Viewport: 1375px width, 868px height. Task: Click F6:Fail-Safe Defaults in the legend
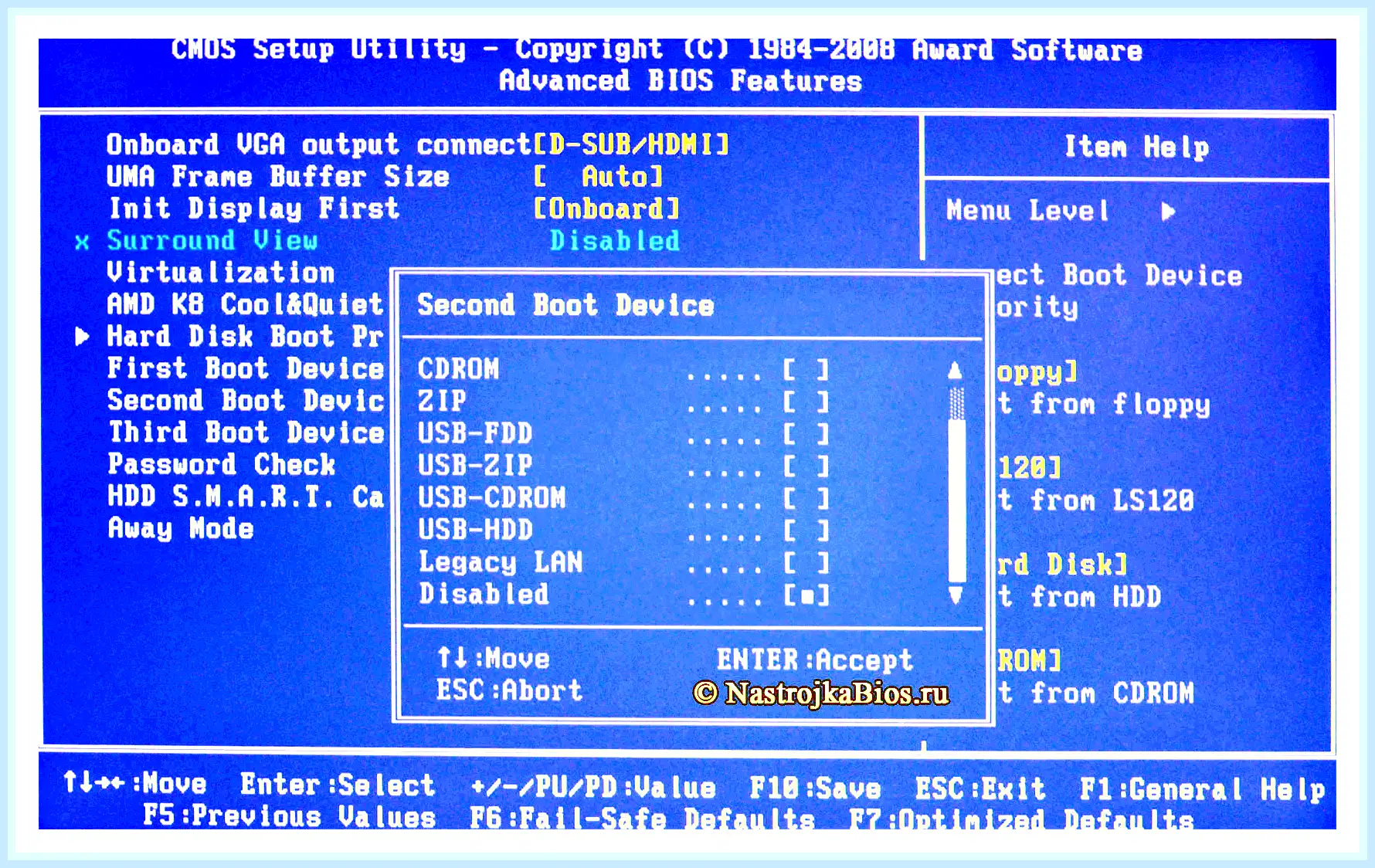(643, 818)
